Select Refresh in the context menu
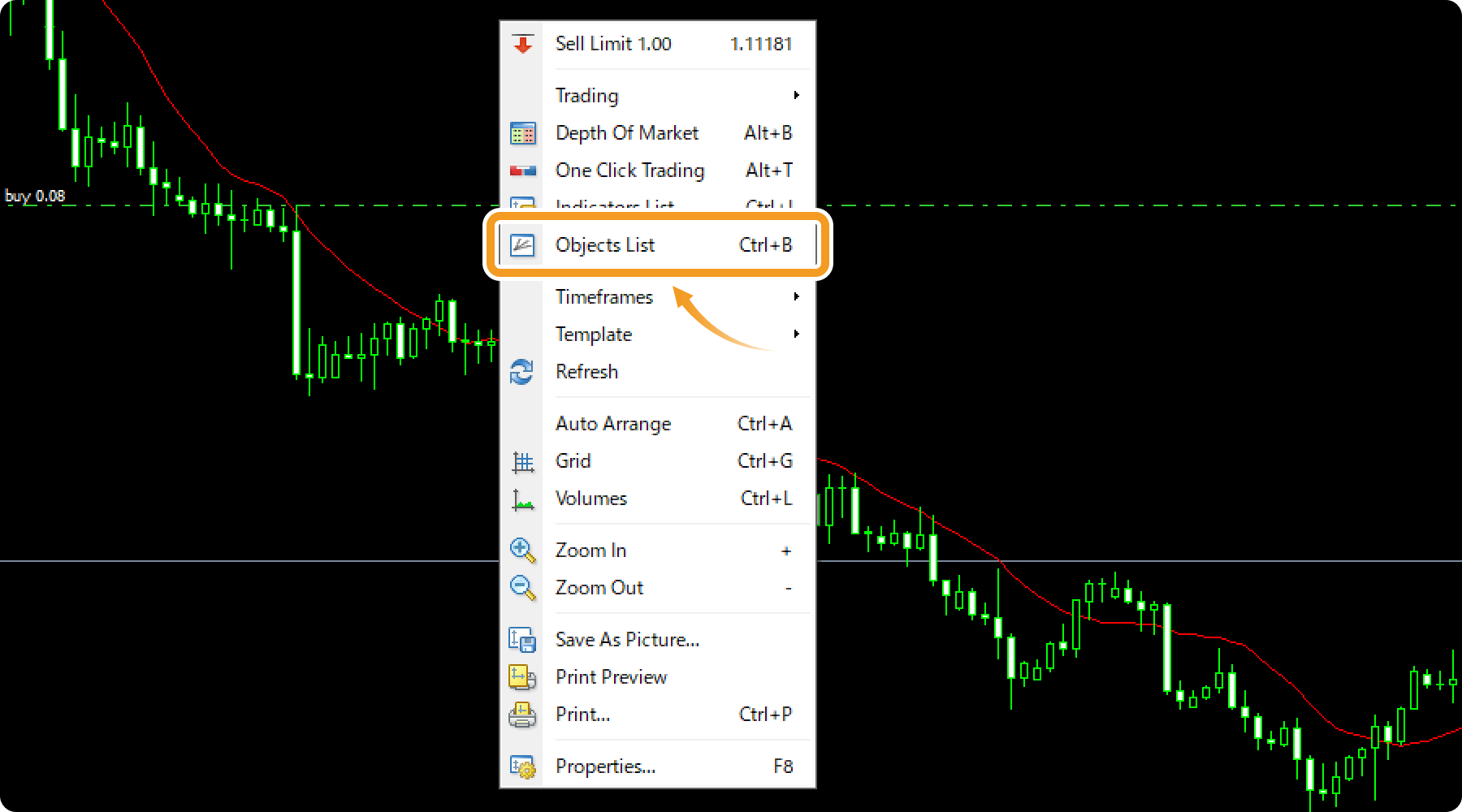The image size is (1462, 812). (x=658, y=372)
